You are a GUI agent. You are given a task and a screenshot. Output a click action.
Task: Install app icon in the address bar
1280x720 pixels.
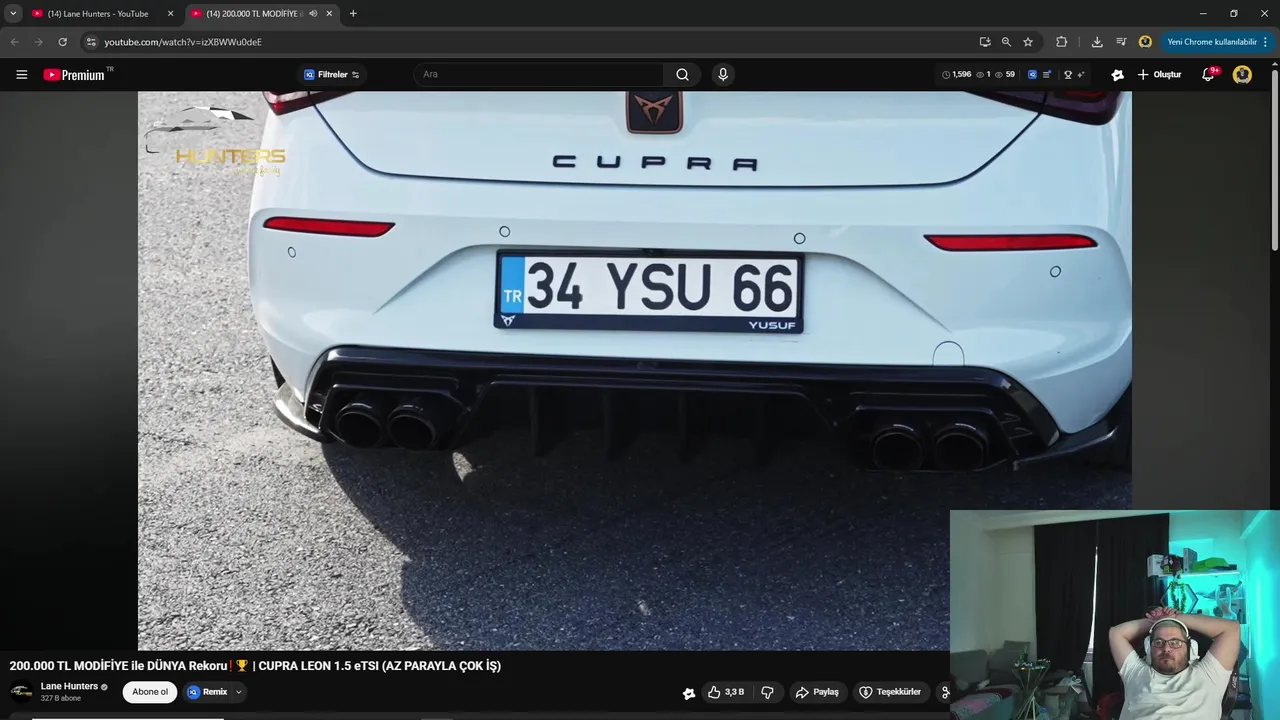(985, 42)
